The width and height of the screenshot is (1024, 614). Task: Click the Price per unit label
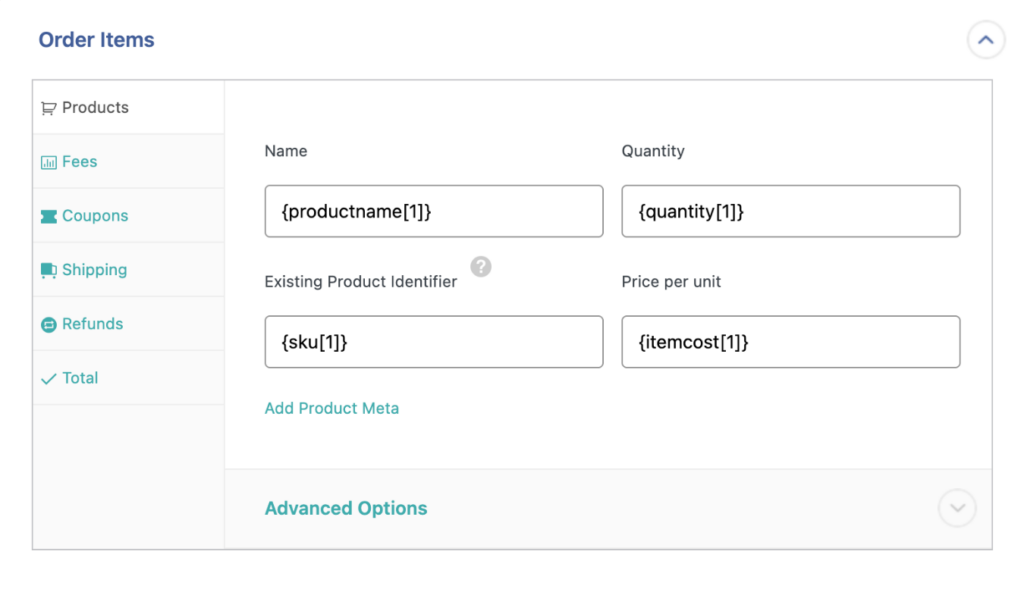point(671,282)
